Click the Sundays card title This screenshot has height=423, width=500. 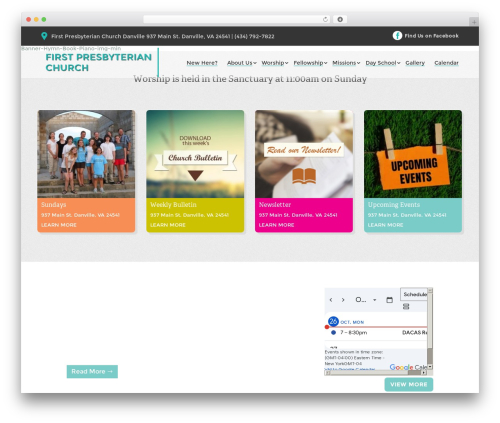(x=54, y=205)
